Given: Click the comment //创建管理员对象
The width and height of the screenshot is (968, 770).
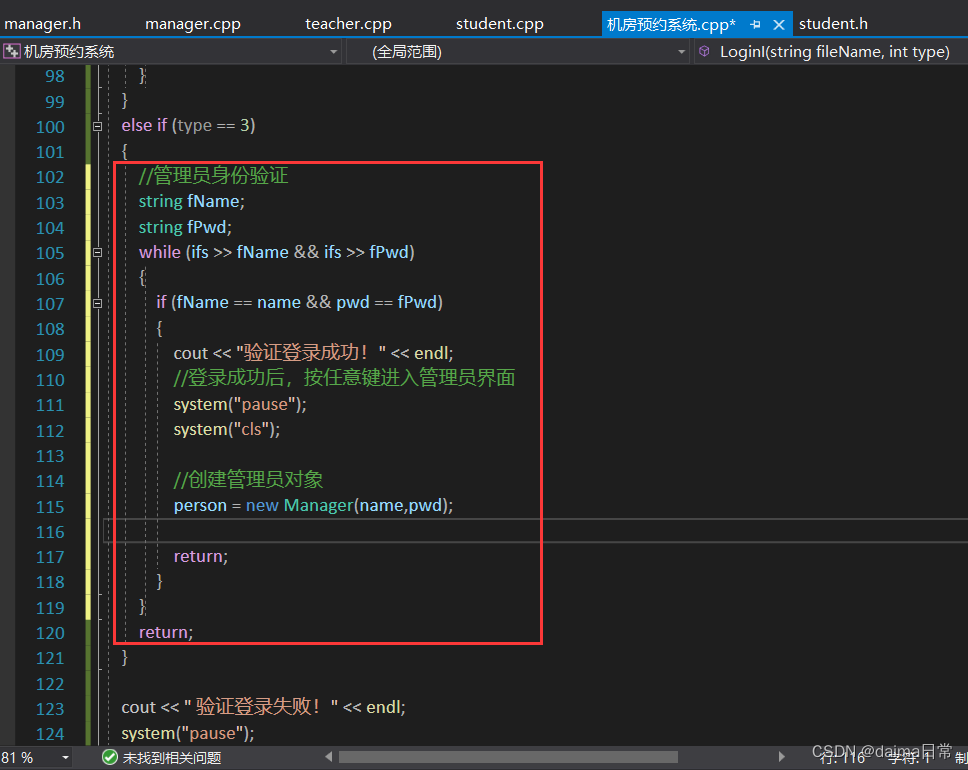Looking at the screenshot, I should pos(248,479).
